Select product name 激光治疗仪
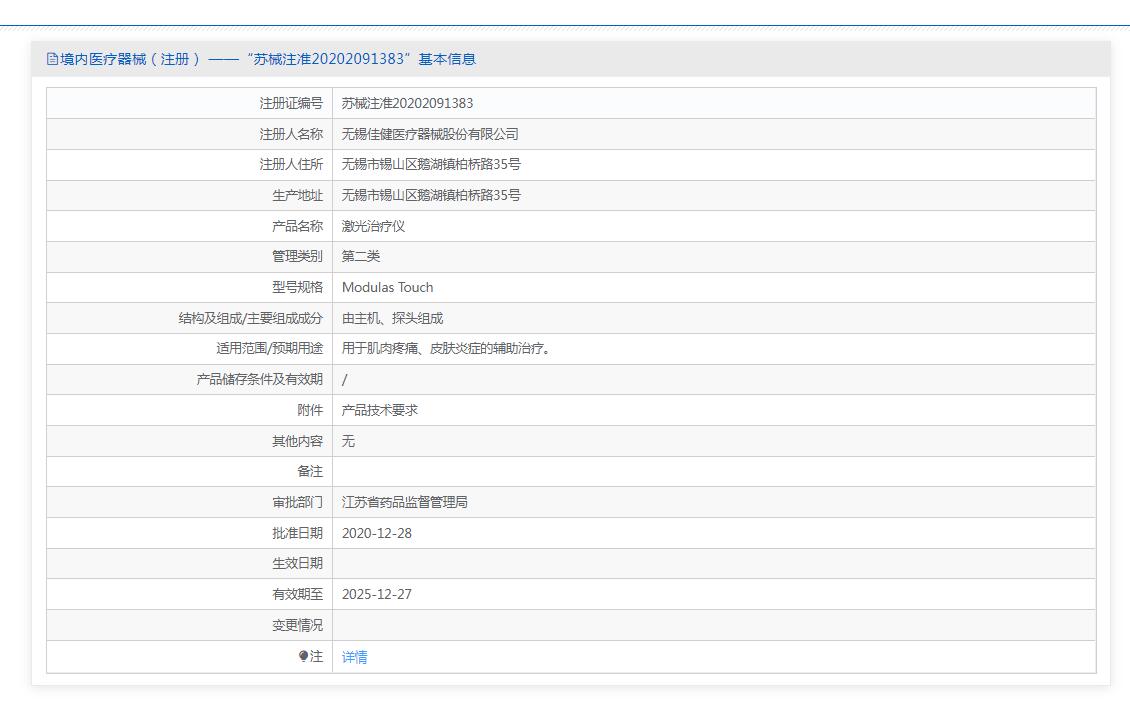1130x709 pixels. (373, 226)
